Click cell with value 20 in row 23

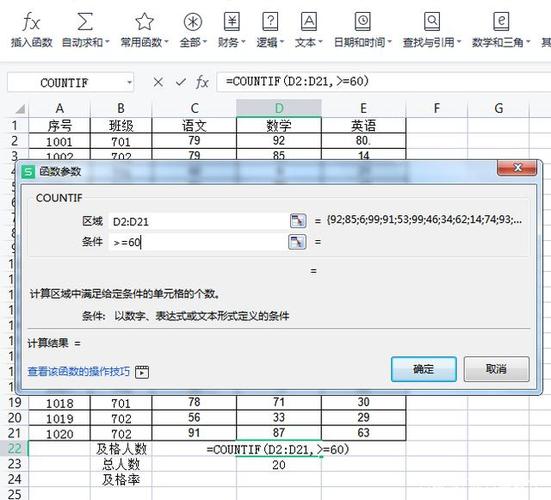279,465
